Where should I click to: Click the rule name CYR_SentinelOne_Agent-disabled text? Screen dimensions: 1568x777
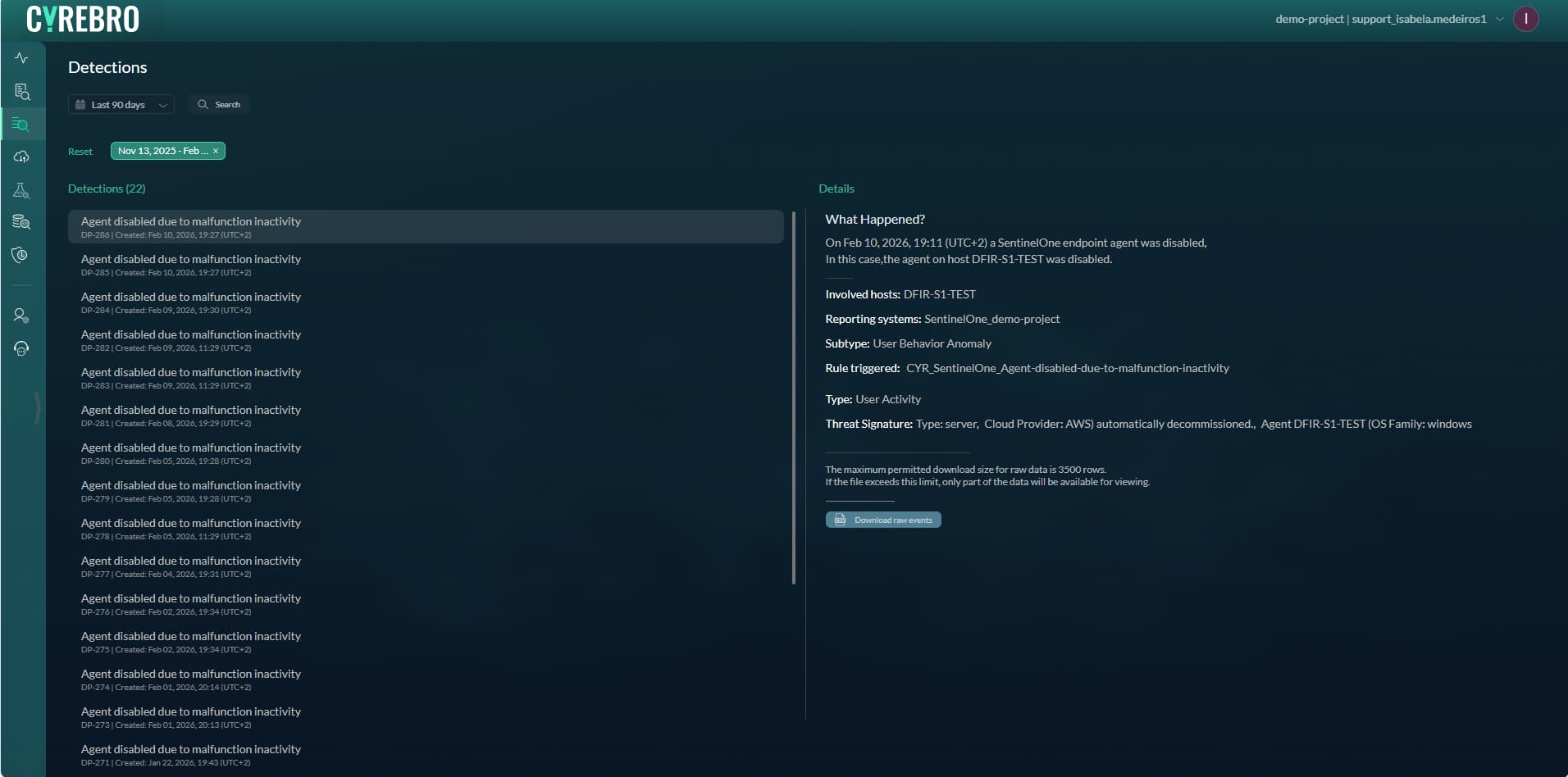pos(1068,368)
